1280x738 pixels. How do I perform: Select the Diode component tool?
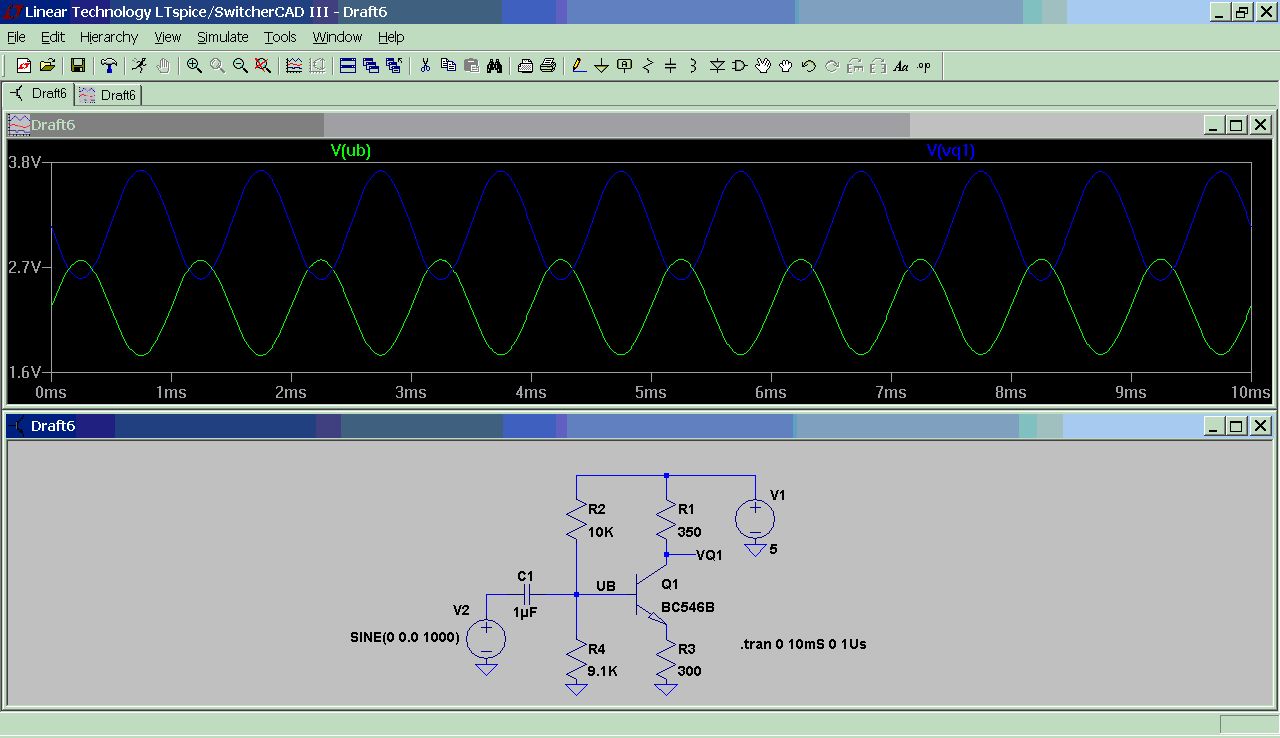click(717, 66)
